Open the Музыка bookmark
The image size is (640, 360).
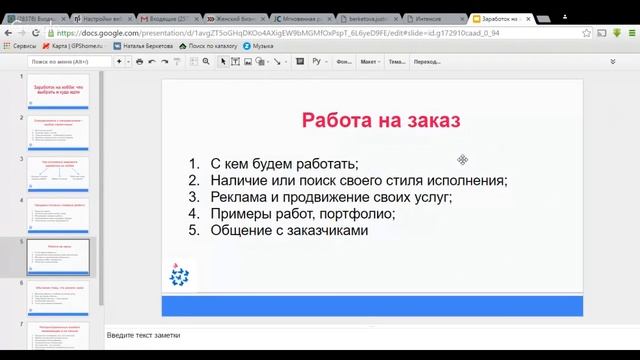[x=258, y=46]
